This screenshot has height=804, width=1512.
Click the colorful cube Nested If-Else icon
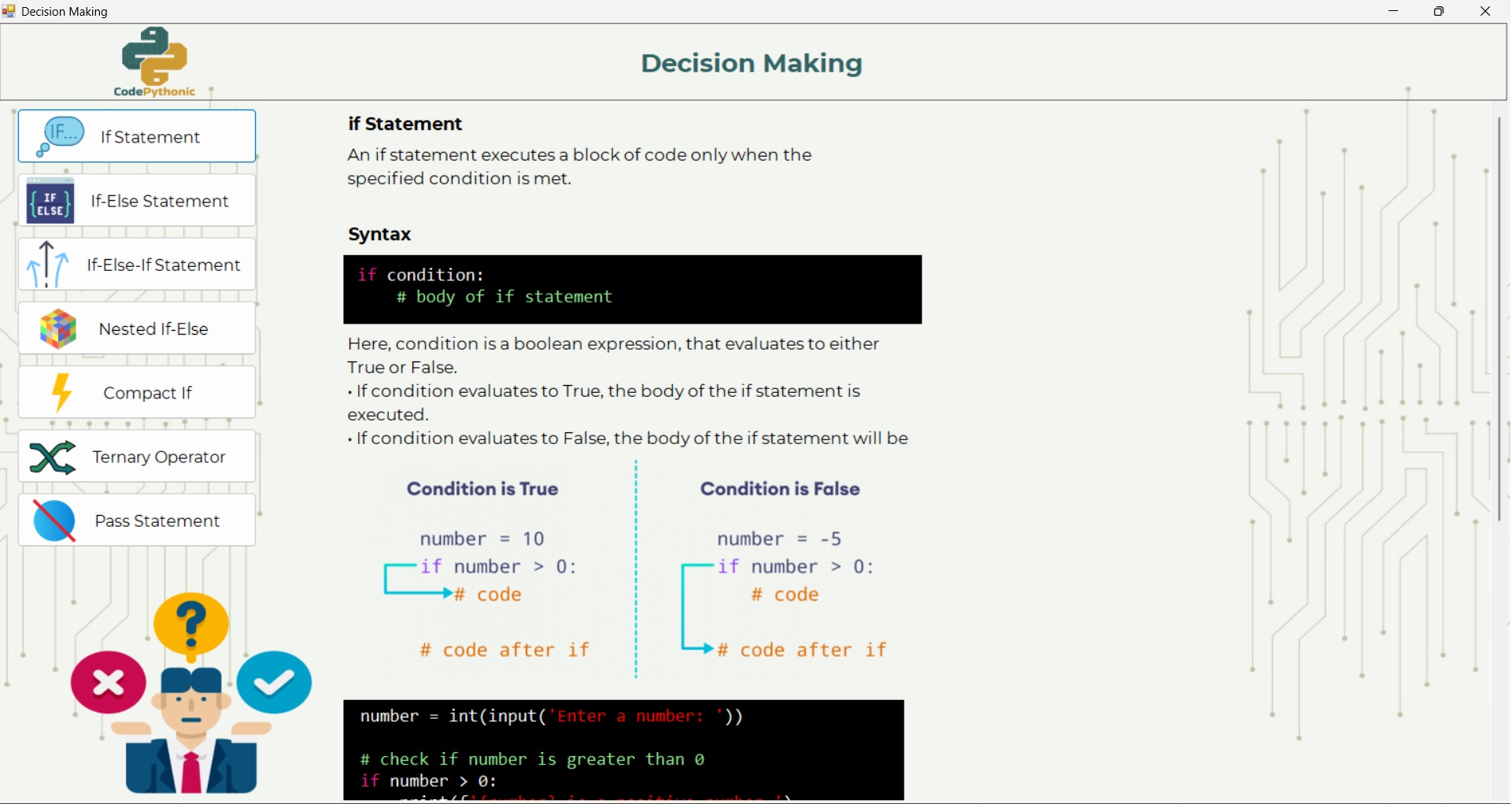pos(58,329)
